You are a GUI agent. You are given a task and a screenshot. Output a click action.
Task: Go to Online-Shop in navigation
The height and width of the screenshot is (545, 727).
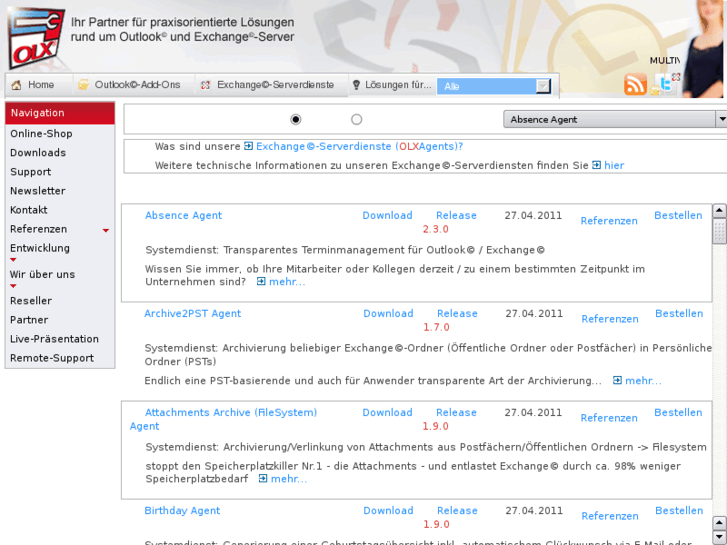tap(41, 134)
